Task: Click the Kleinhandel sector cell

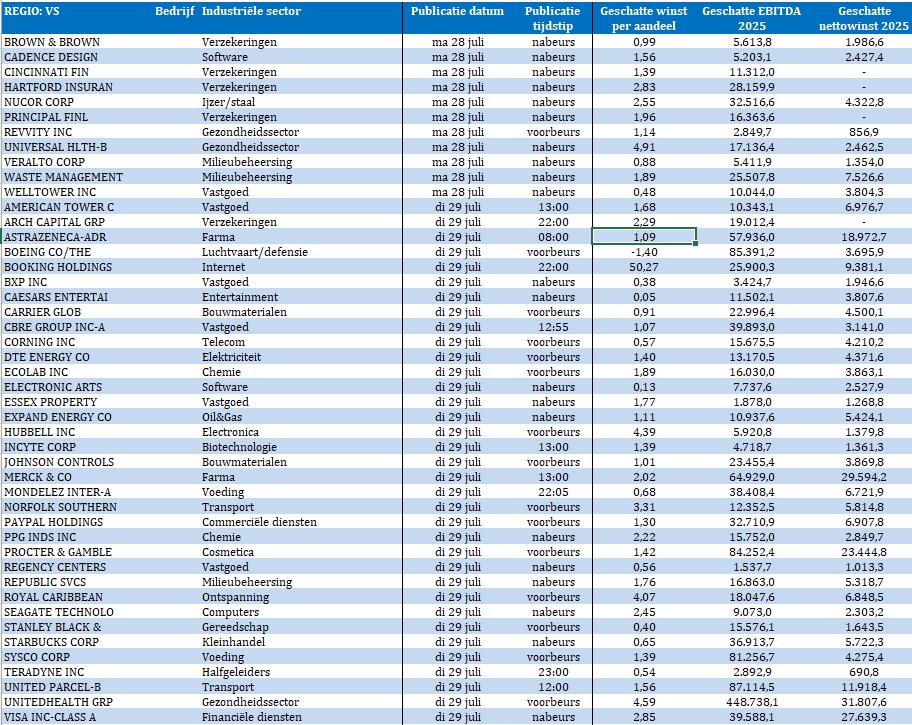Action: pyautogui.click(x=233, y=642)
